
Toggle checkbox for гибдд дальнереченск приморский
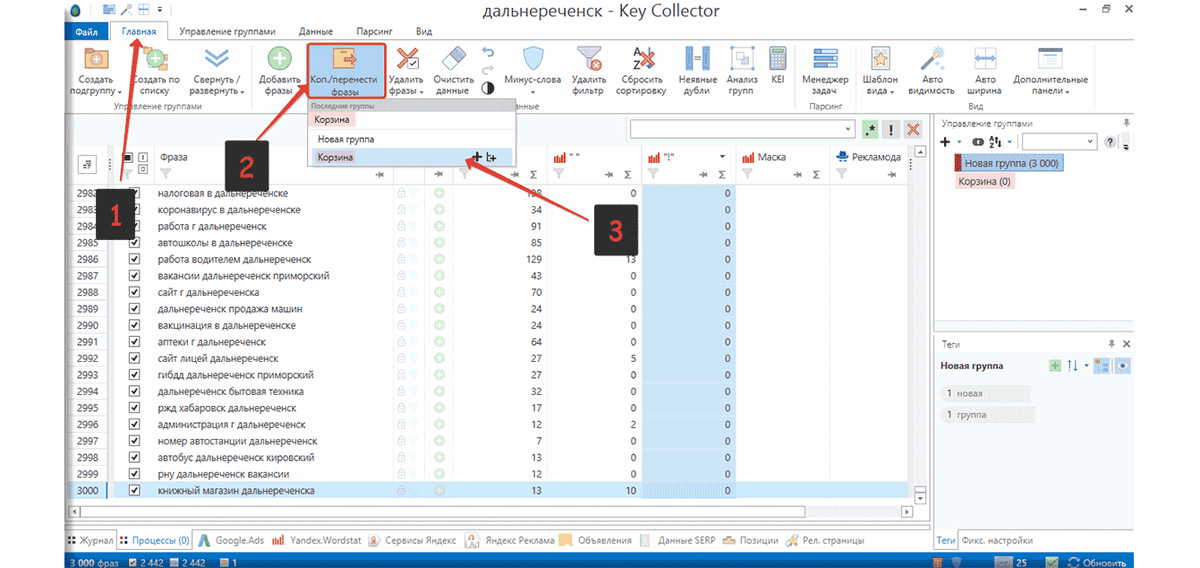(x=134, y=375)
